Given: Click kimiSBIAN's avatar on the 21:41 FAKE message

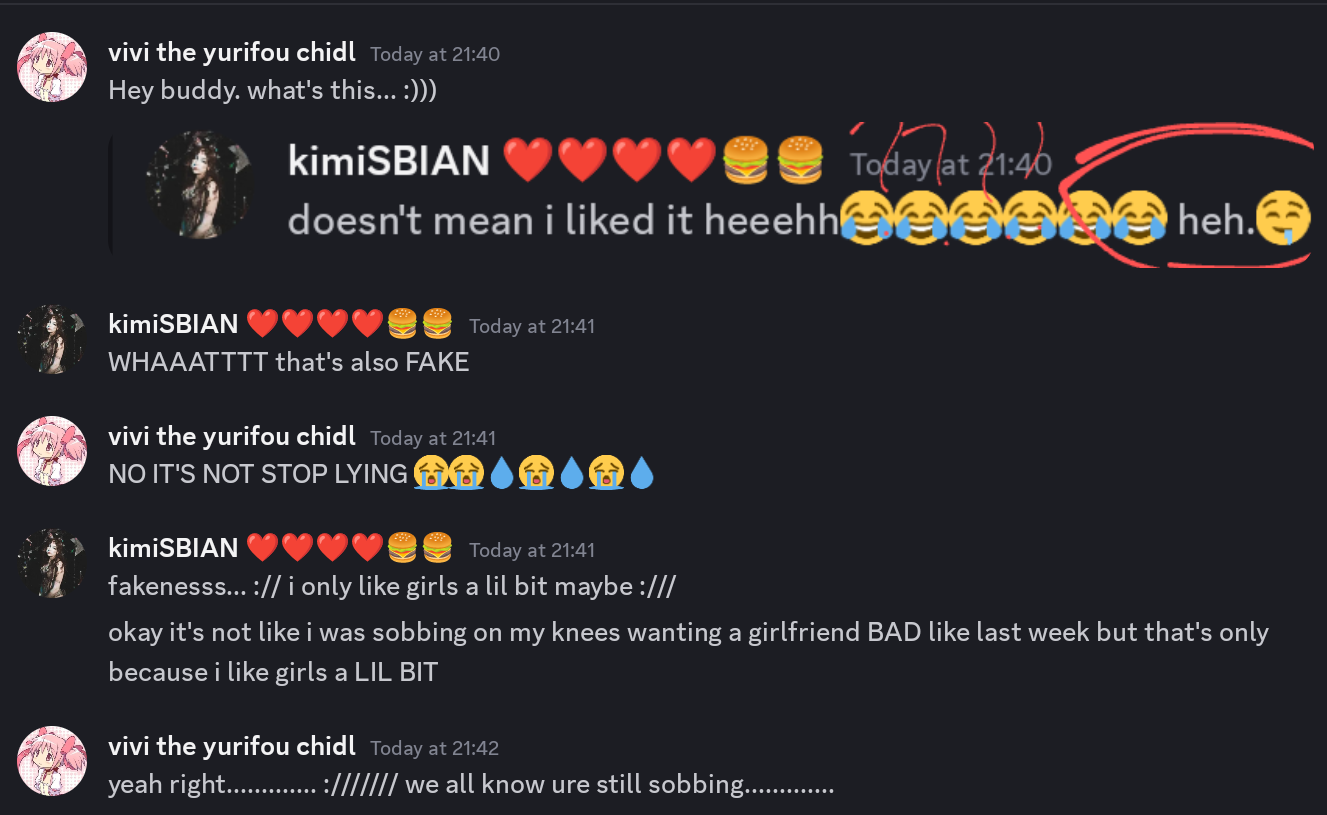Looking at the screenshot, I should 52,339.
